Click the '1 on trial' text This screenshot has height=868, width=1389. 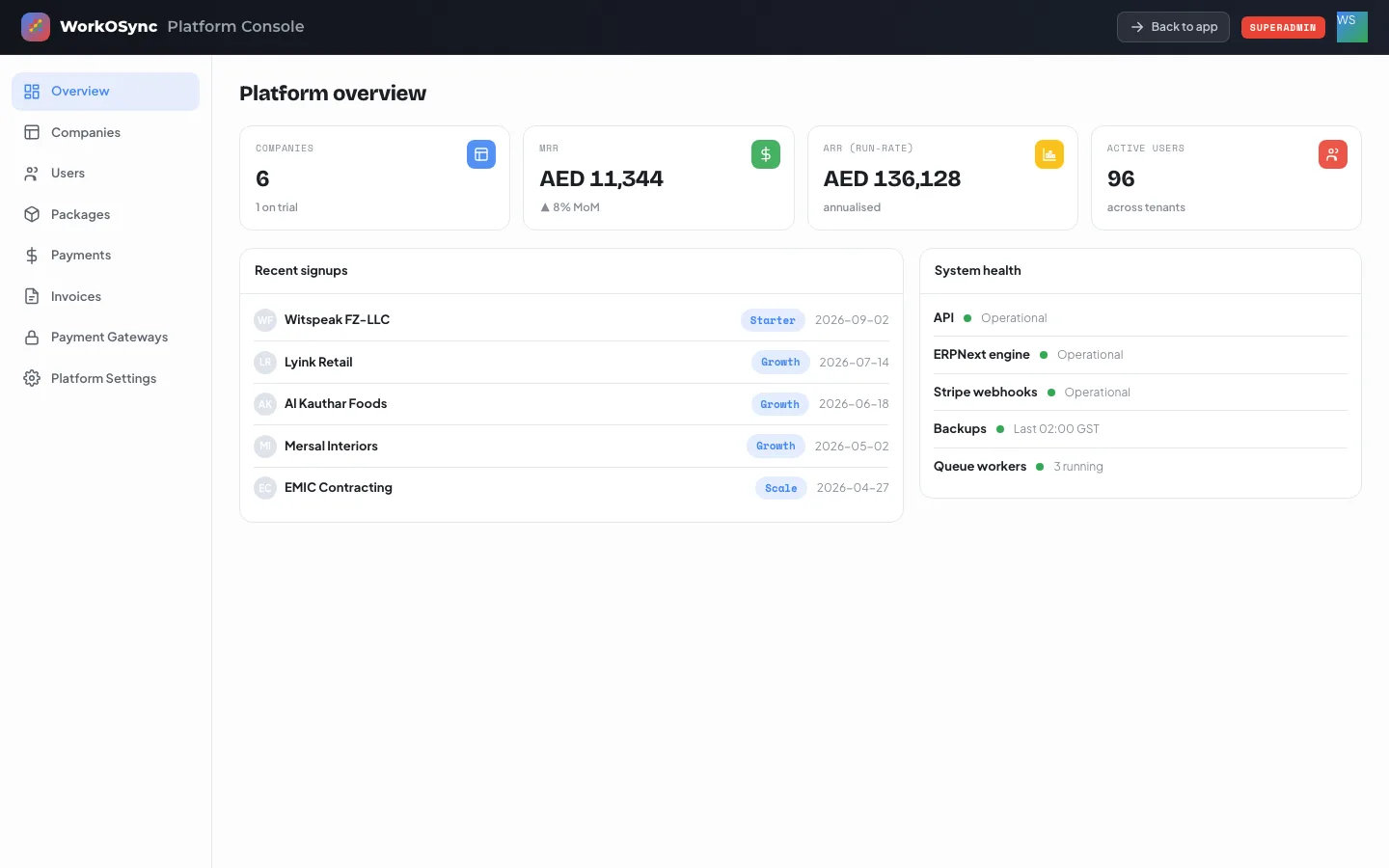[x=277, y=207]
